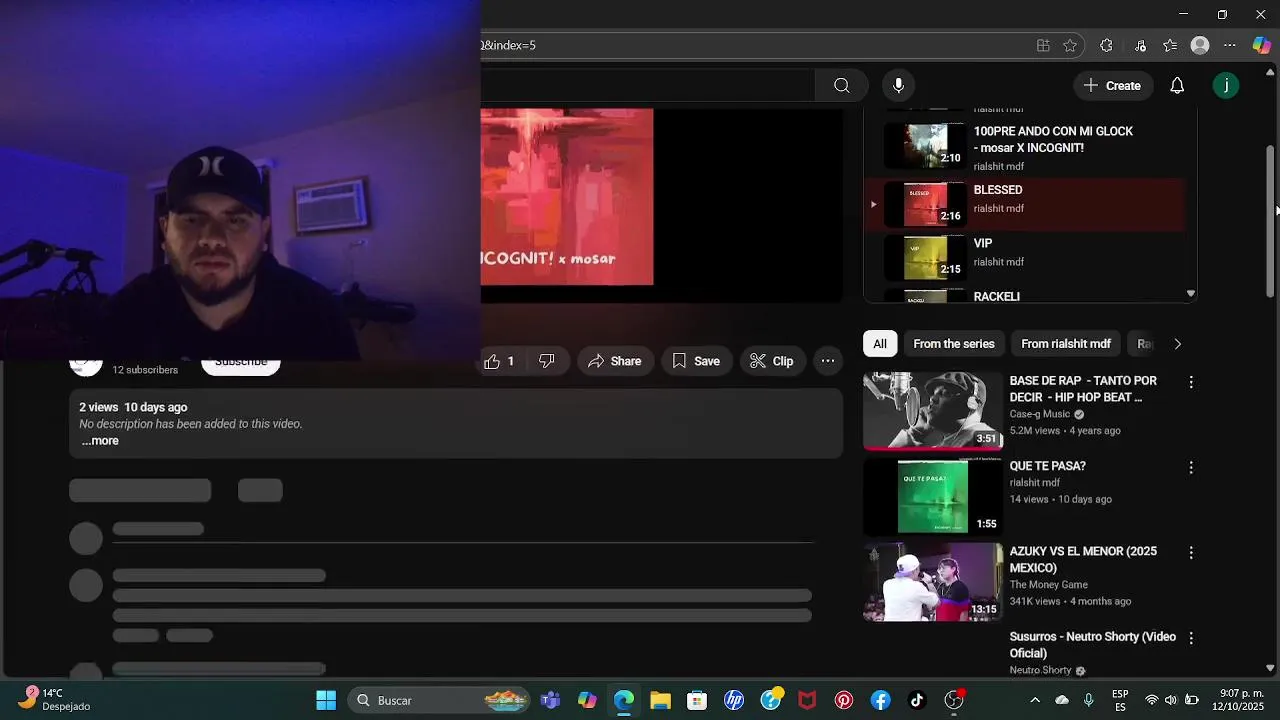Click the taskbar Buscar search box
The width and height of the screenshot is (1280, 720).
[x=440, y=700]
